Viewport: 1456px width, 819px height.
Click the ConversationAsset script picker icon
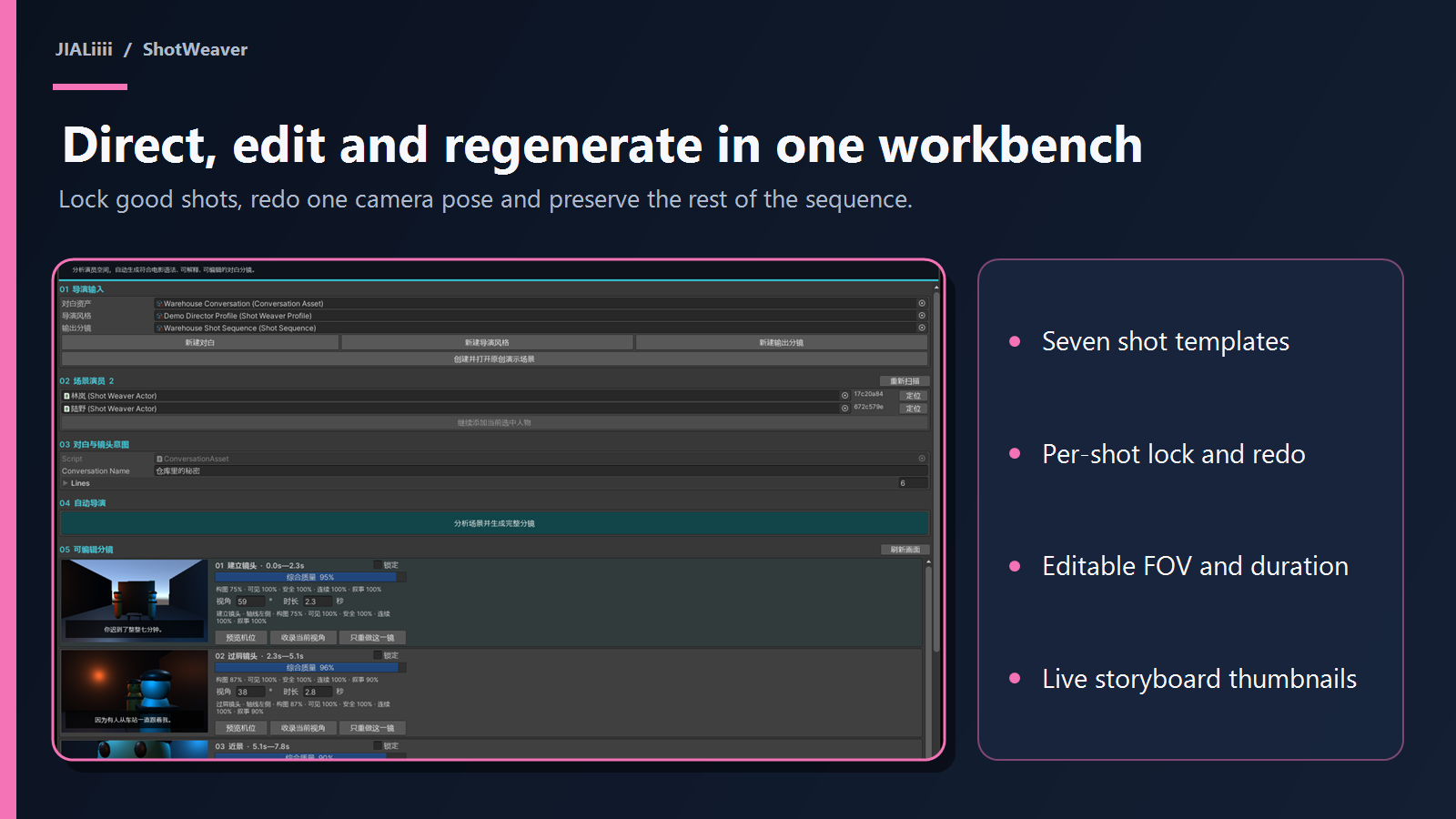pos(922,459)
